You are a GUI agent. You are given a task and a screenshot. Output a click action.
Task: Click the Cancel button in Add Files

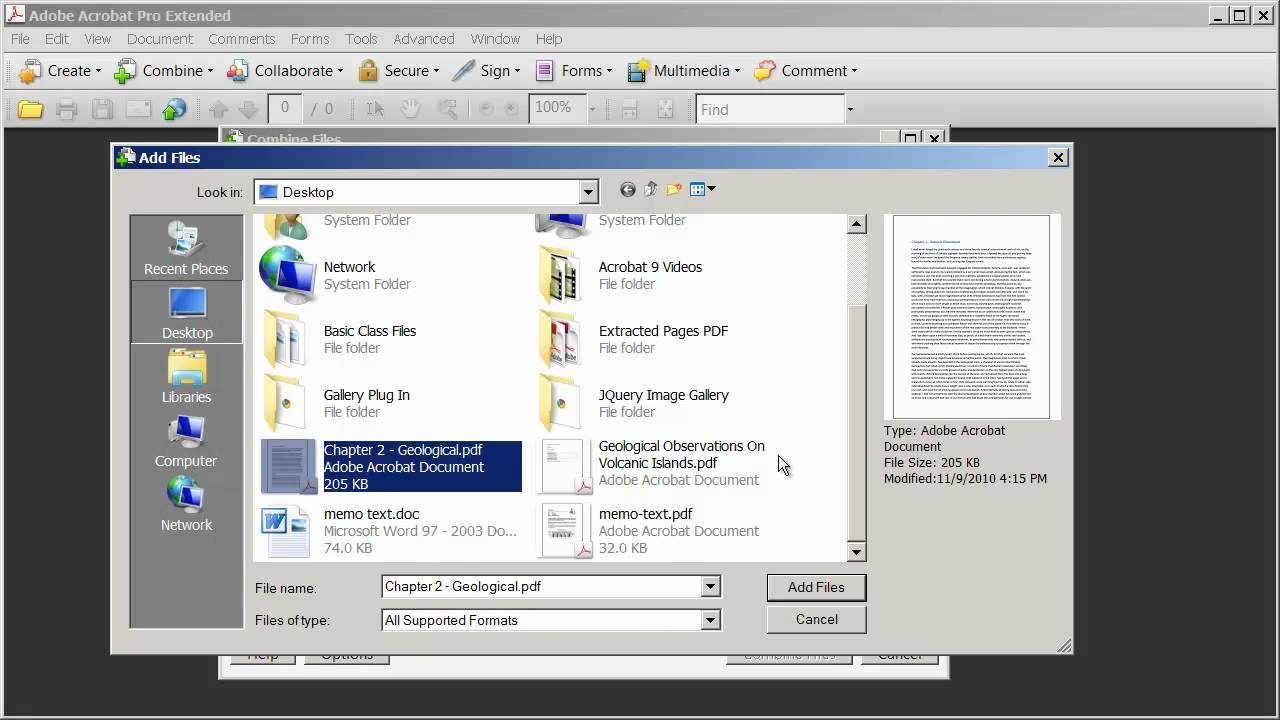816,619
